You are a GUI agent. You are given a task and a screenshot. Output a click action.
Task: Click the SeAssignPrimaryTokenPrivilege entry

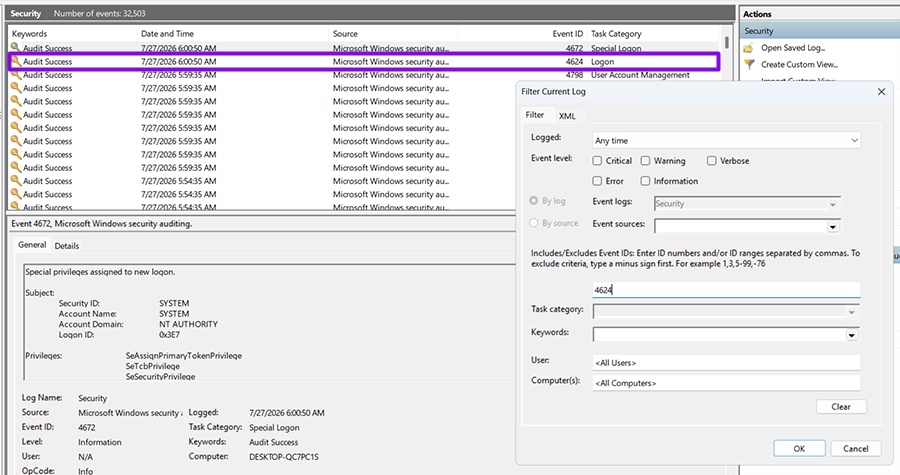[184, 356]
